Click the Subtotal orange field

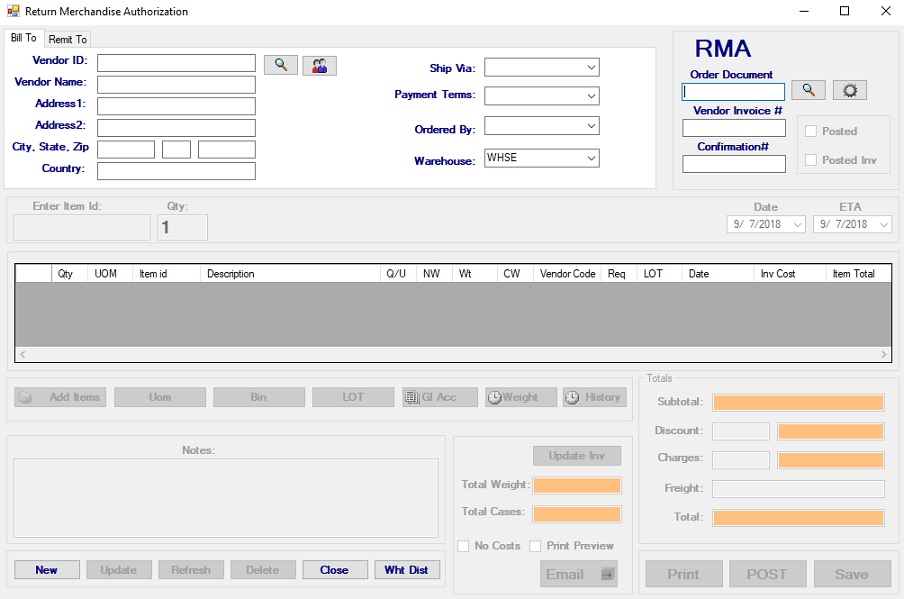coord(798,402)
